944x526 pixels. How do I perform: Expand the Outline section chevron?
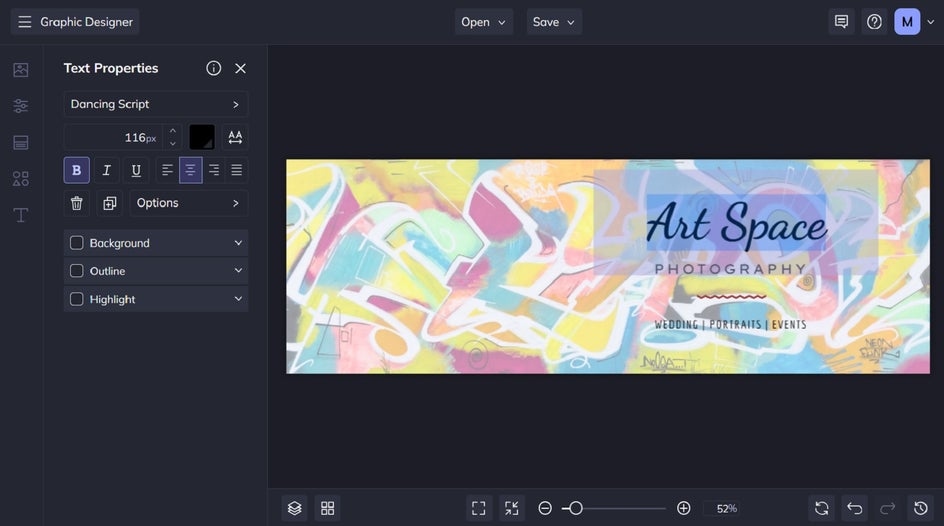pos(238,271)
